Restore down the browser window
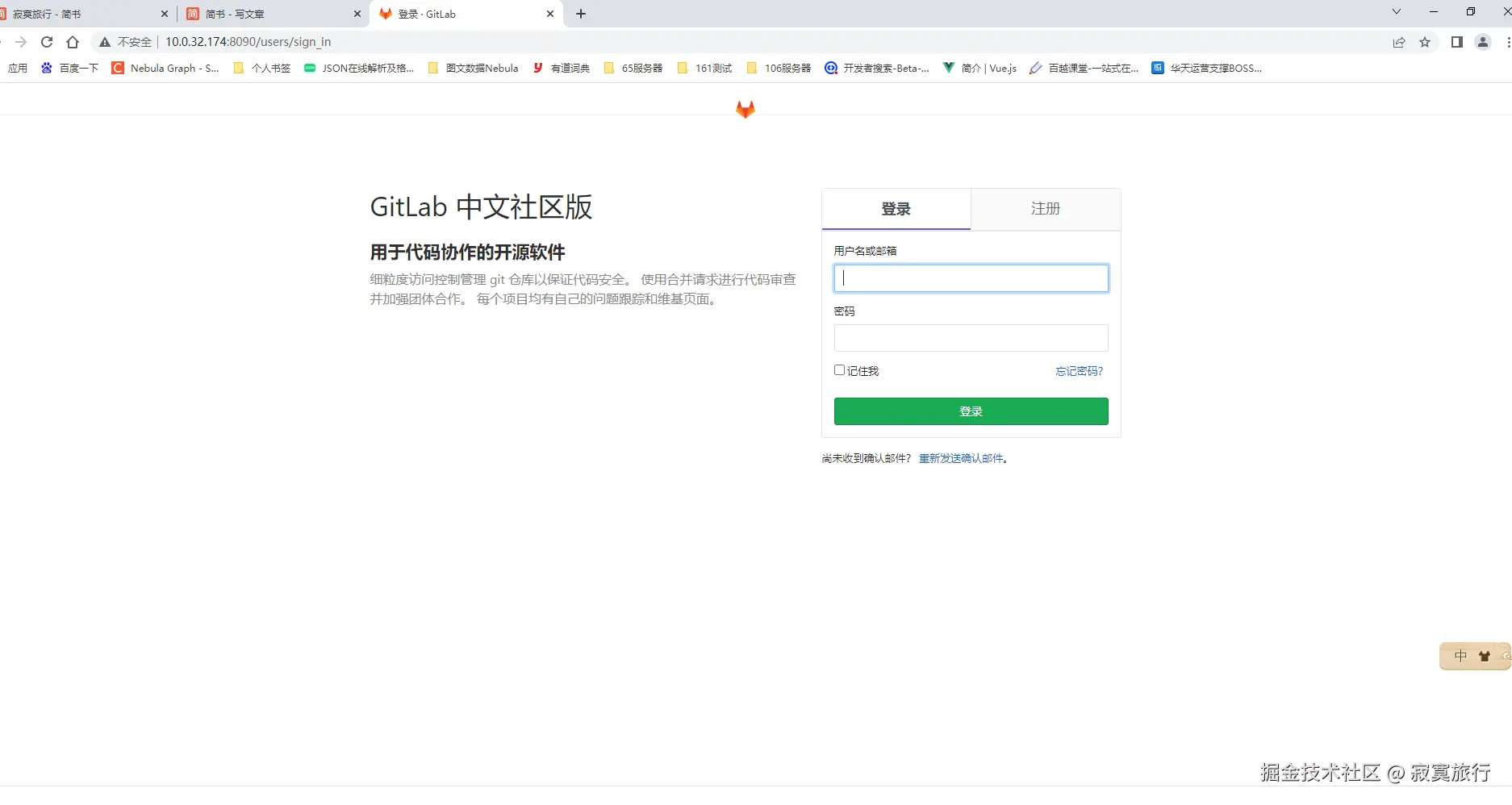The width and height of the screenshot is (1512, 805). 1471,12
